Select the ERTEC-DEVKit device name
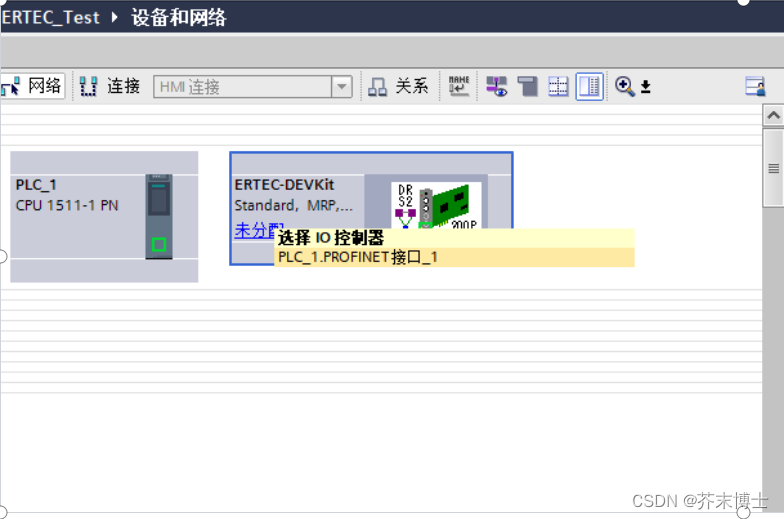 [x=284, y=184]
